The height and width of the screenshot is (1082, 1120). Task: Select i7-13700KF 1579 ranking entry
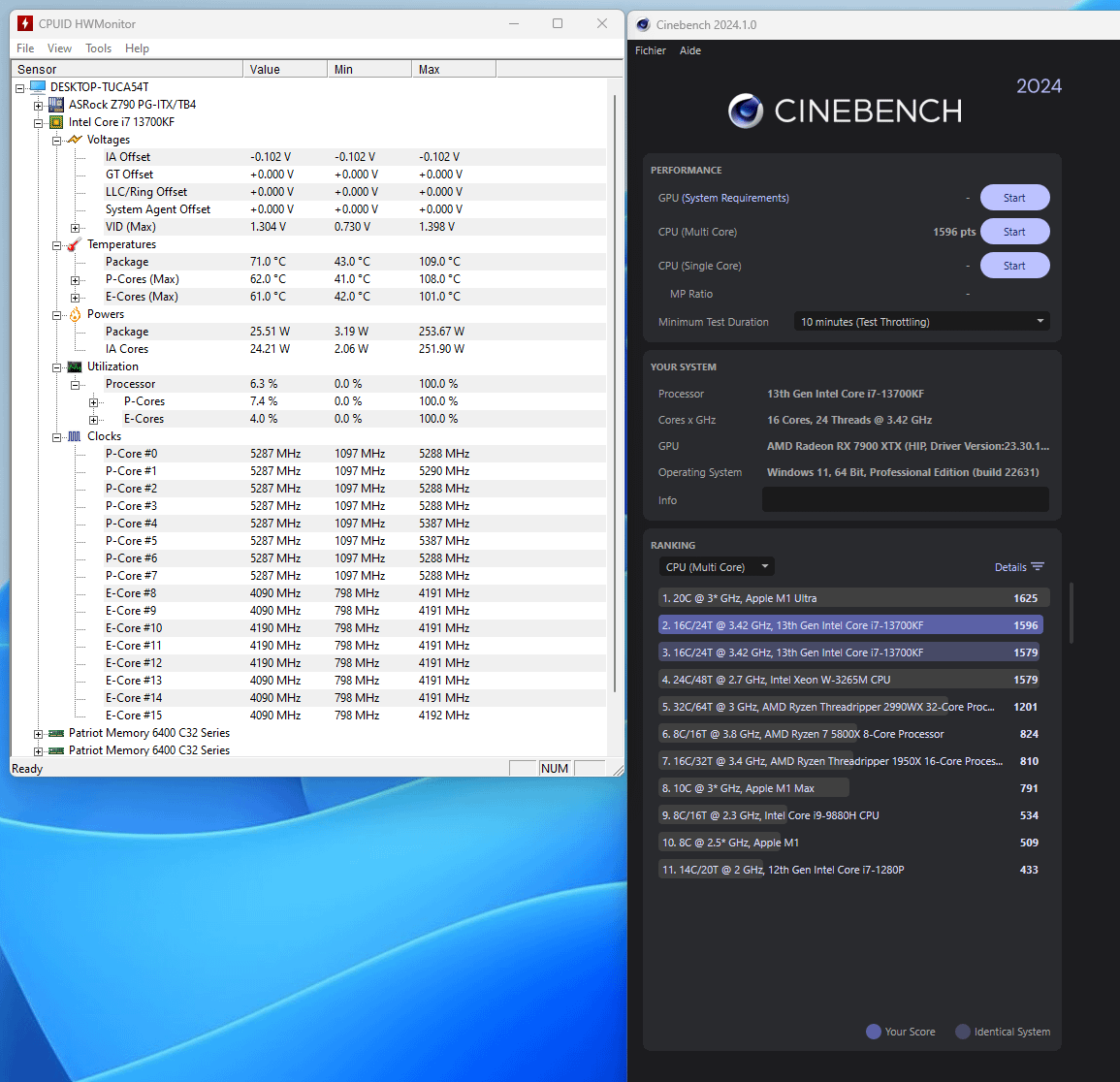(x=850, y=652)
